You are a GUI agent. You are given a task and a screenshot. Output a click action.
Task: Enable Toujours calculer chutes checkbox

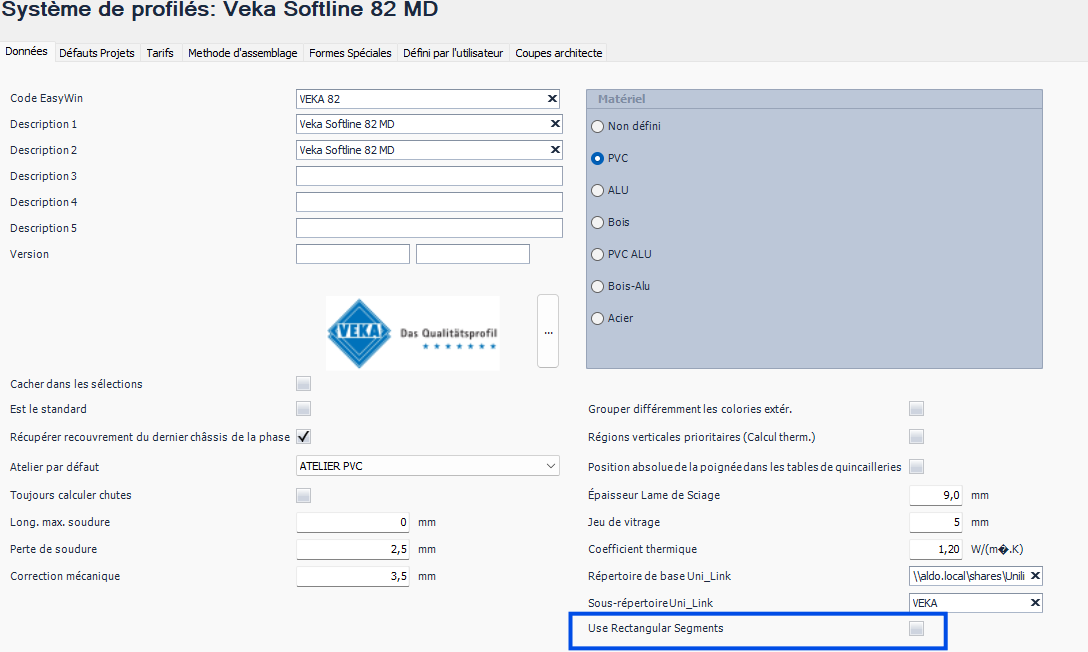tap(303, 495)
